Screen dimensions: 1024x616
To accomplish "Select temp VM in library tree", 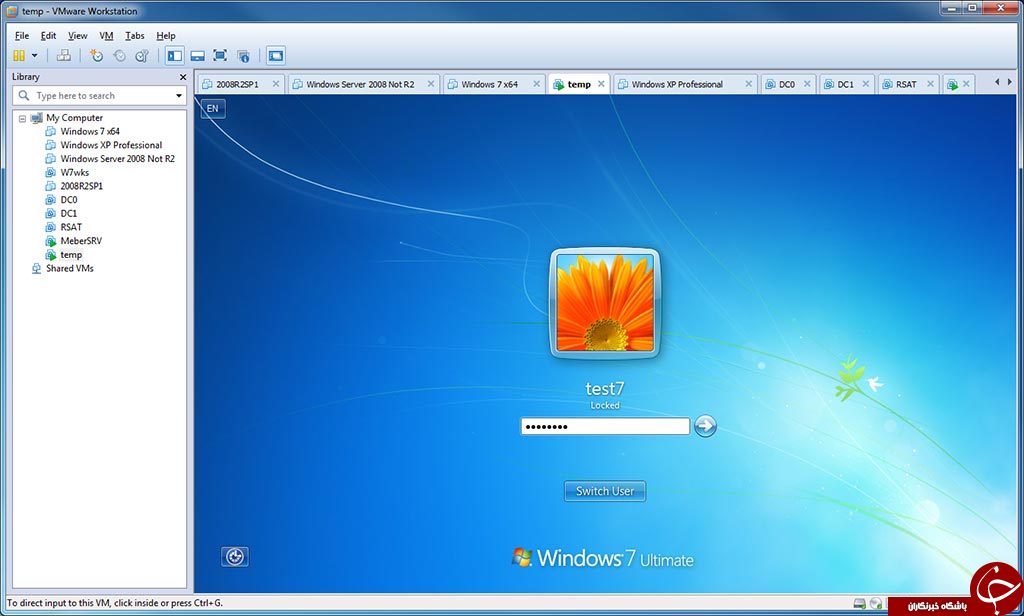I will 71,255.
